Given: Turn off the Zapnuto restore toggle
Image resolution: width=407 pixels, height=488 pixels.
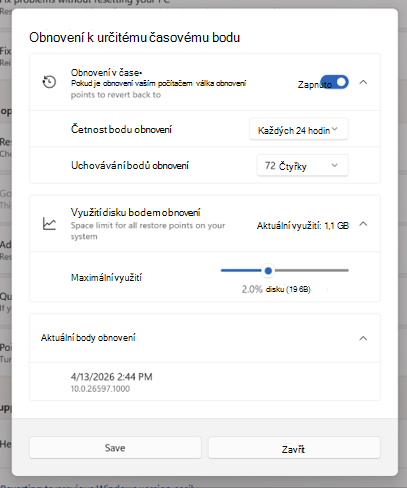Looking at the screenshot, I should tap(334, 82).
